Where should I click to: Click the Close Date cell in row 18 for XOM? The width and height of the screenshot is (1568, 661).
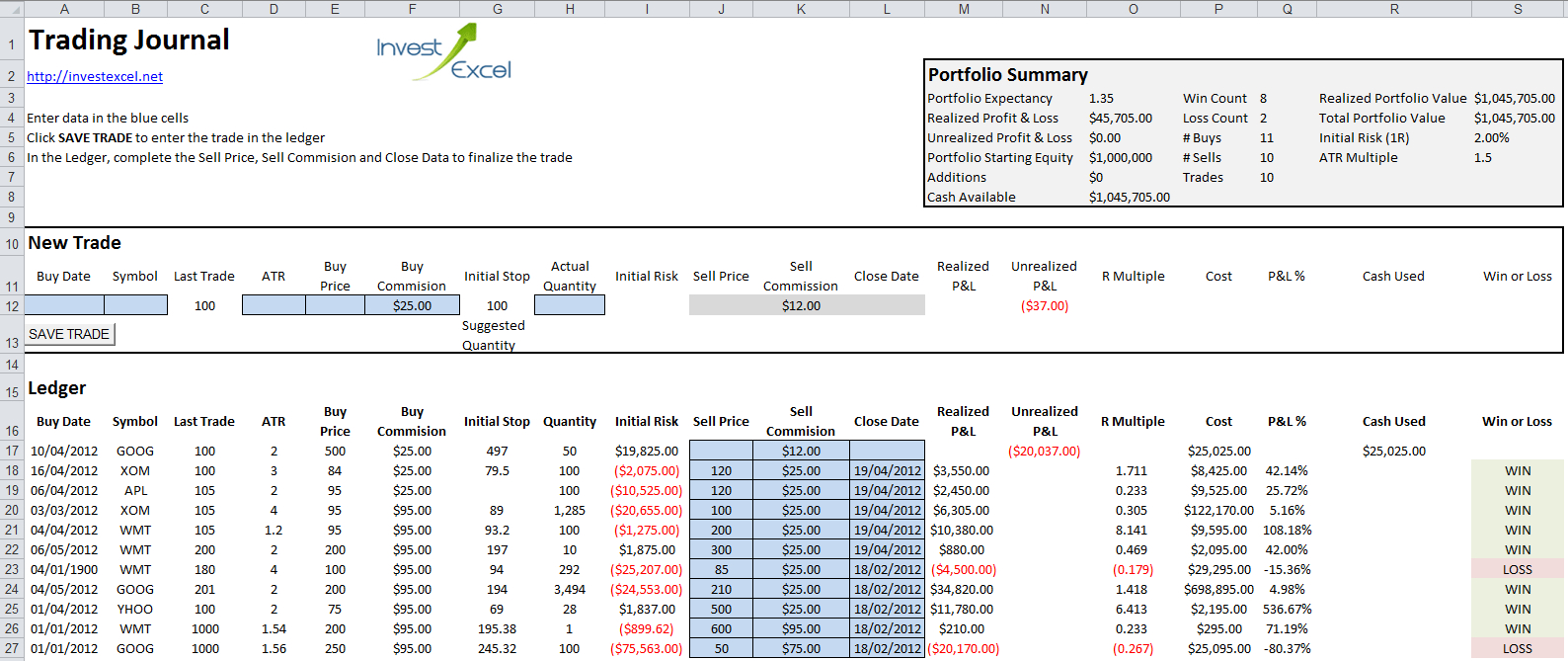click(887, 470)
